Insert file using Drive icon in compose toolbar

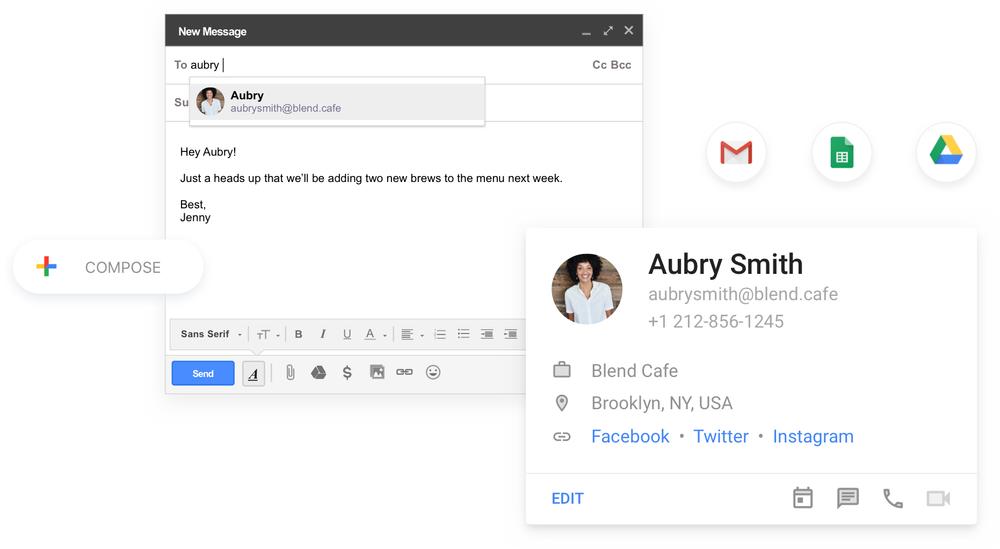[x=318, y=372]
